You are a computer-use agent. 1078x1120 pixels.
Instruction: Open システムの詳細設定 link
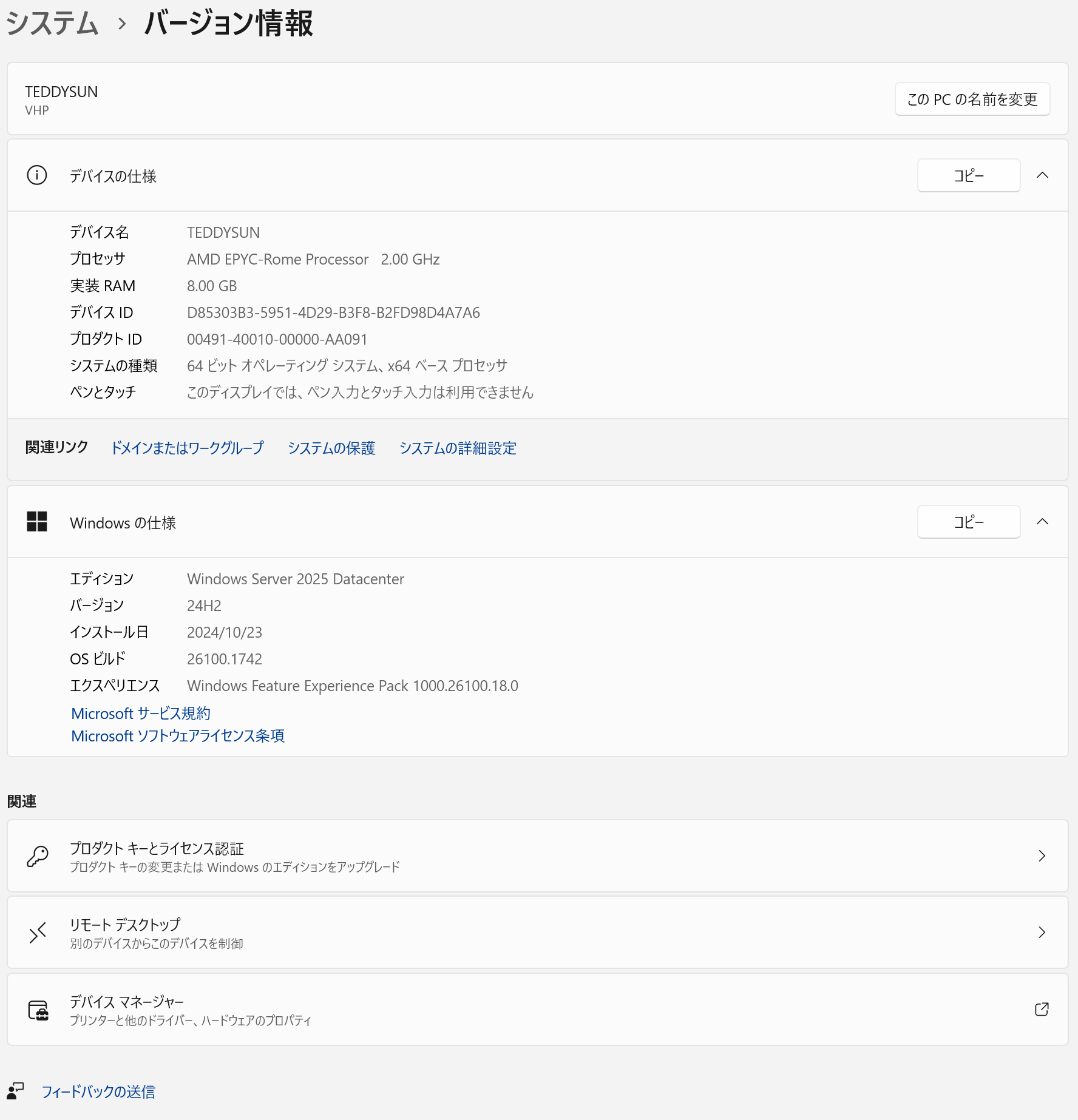tap(458, 448)
